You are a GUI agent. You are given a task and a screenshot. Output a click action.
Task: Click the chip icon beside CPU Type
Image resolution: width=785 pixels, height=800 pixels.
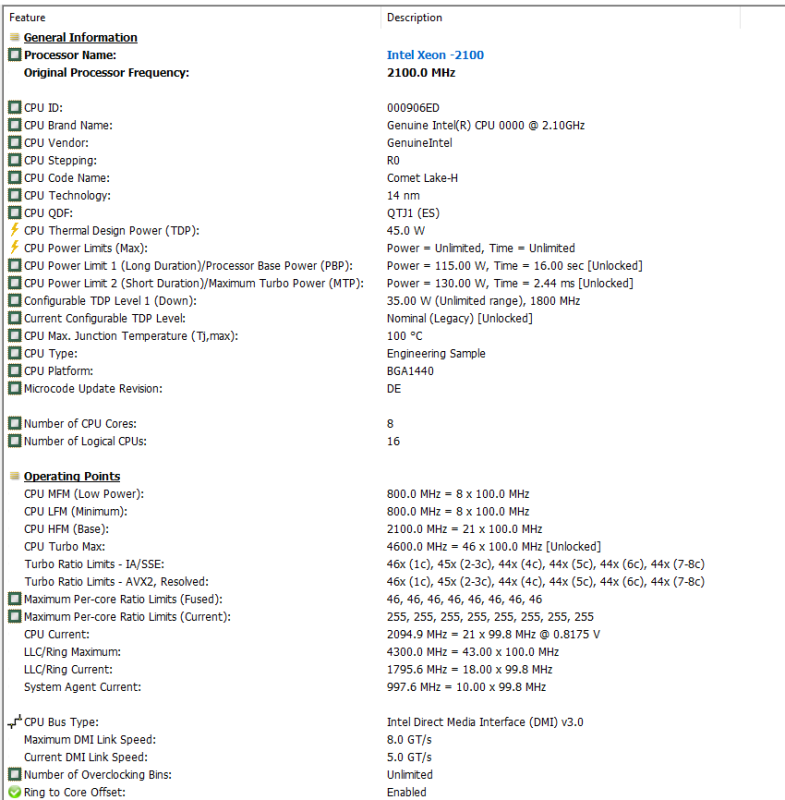point(15,353)
